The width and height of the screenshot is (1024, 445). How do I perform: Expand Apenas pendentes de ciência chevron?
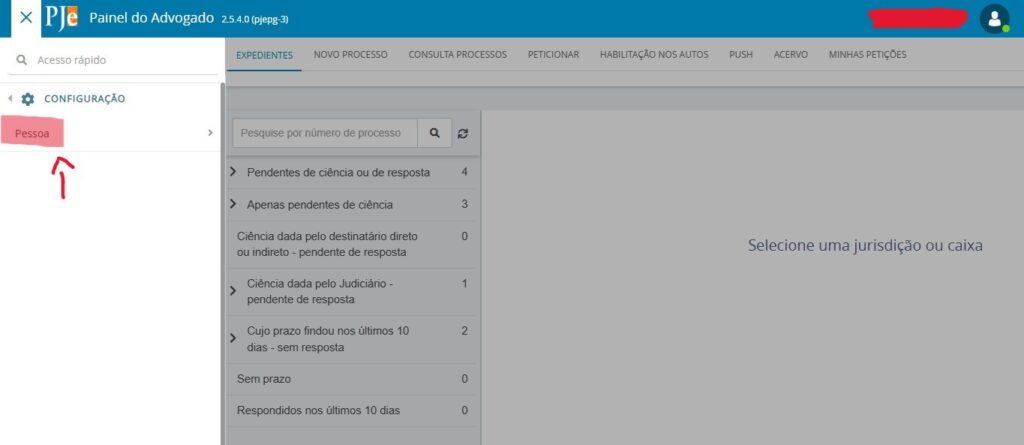233,205
